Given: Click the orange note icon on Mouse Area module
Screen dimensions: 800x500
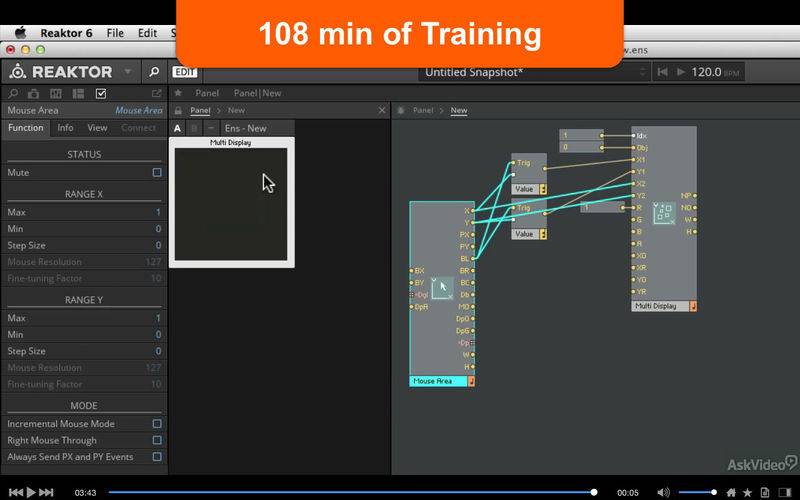Looking at the screenshot, I should pos(471,381).
